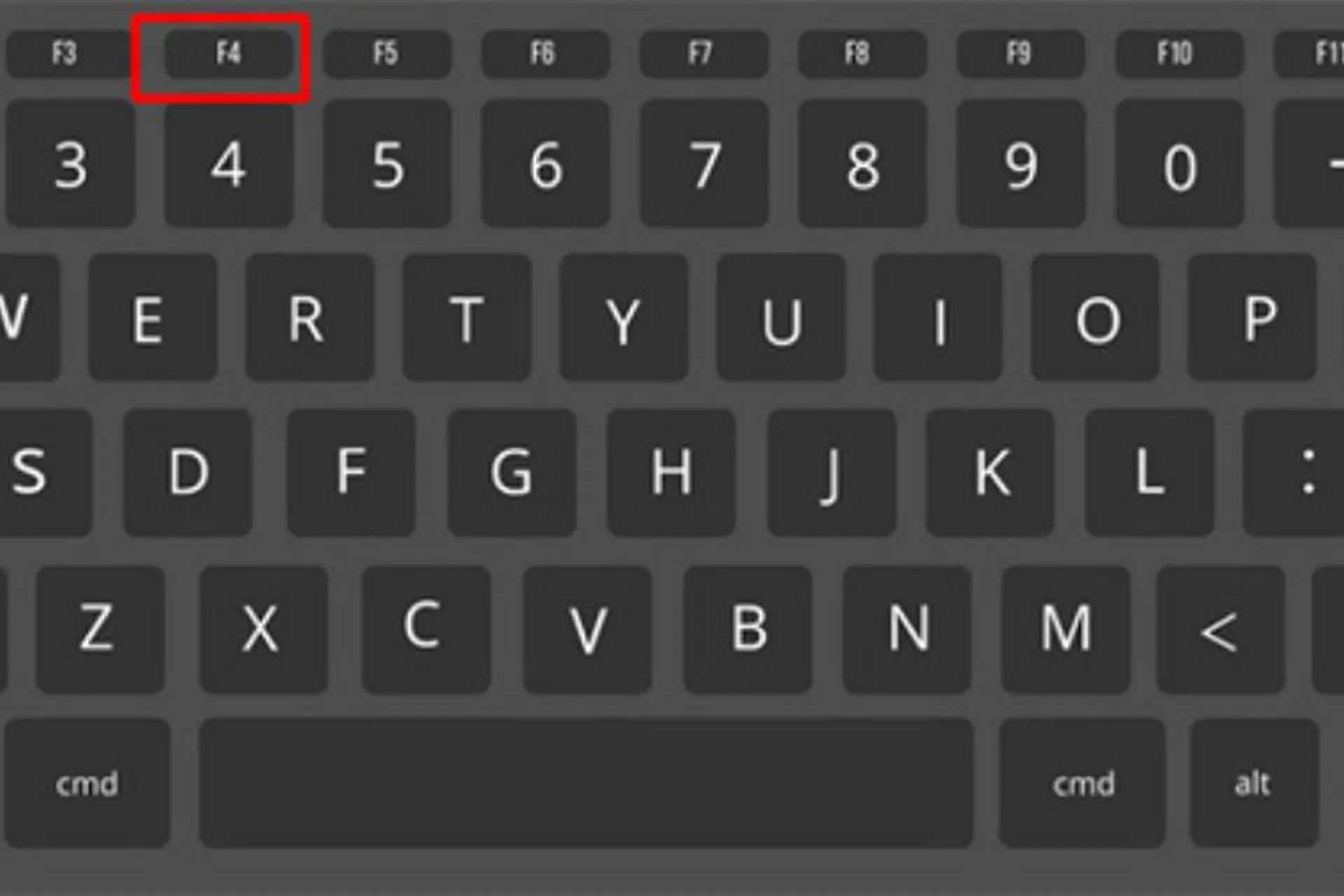
Task: Click the letter R key
Action: coord(309,318)
